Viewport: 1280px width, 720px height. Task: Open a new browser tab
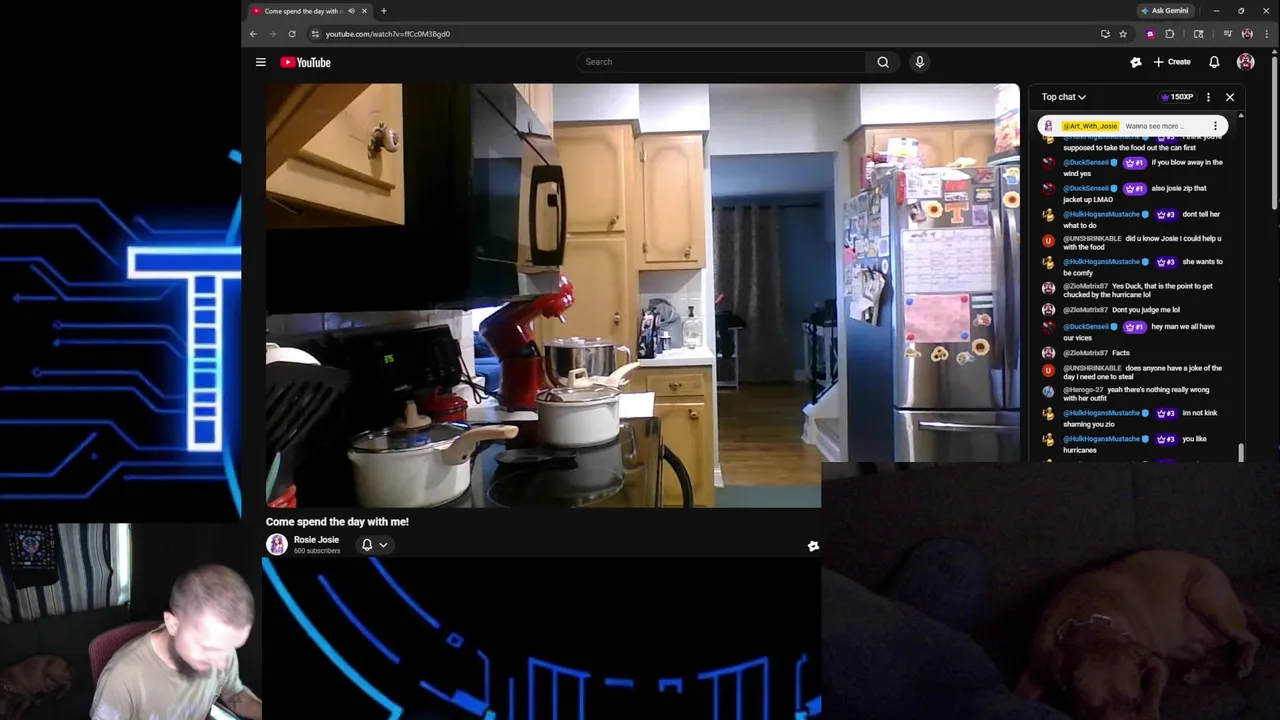point(384,11)
